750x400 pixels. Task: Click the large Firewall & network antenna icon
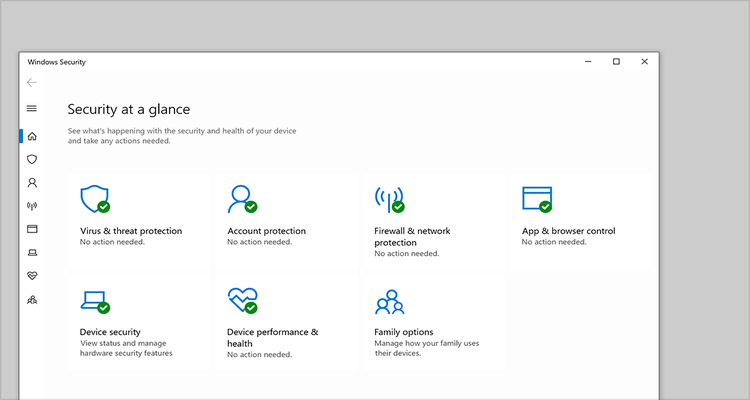[x=389, y=199]
